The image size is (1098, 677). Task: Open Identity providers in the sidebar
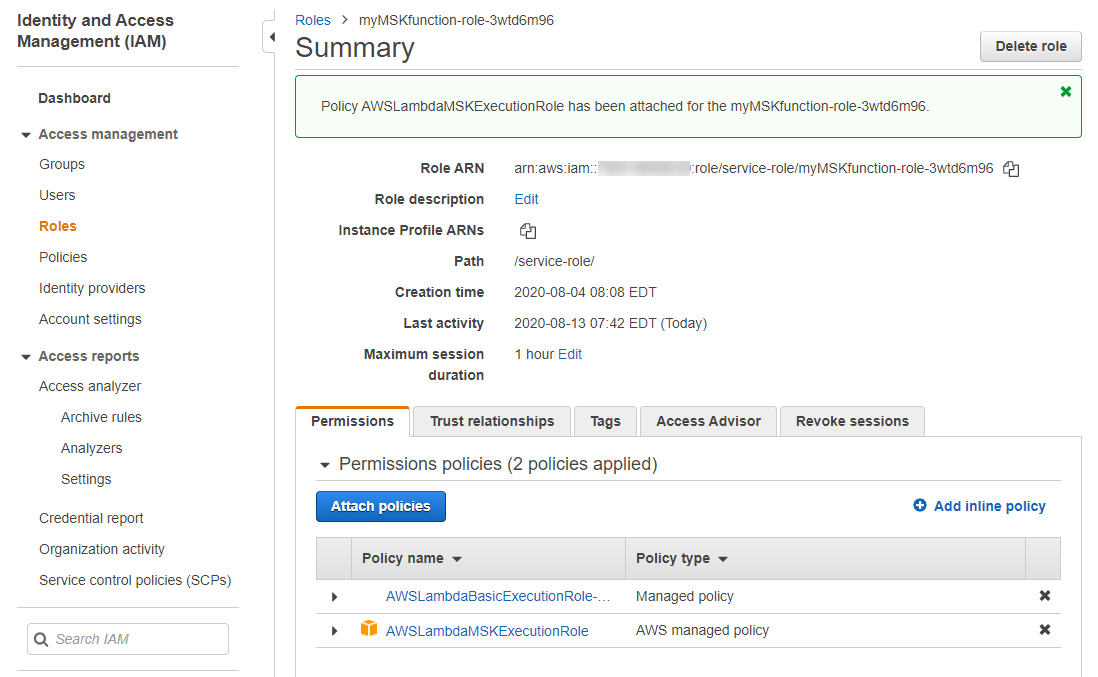coord(92,288)
